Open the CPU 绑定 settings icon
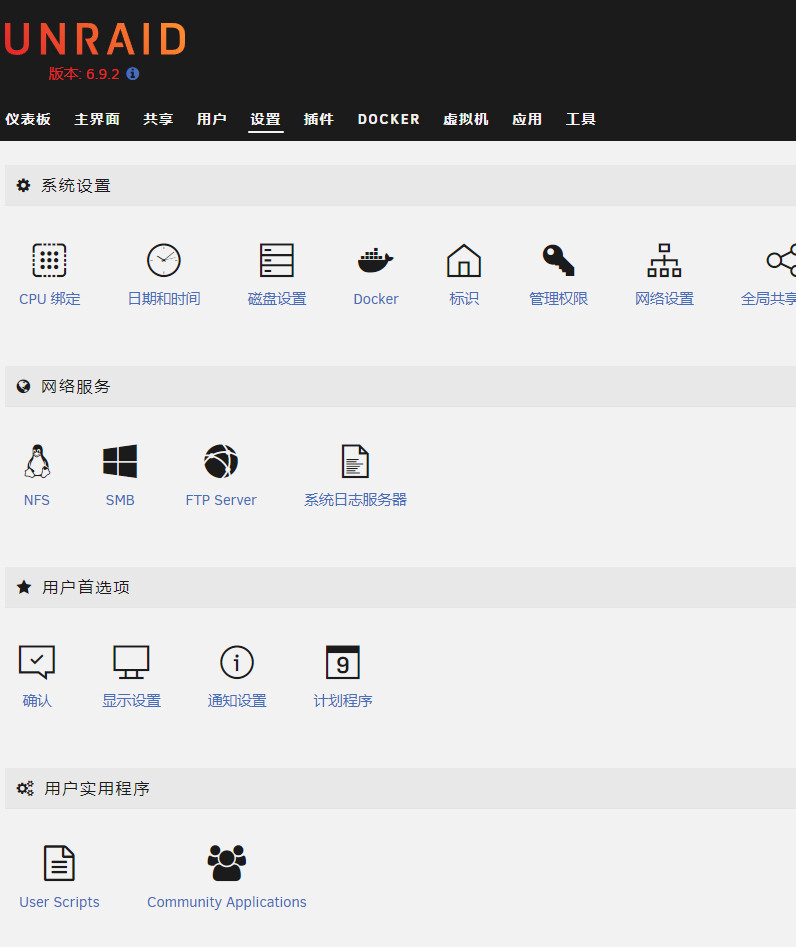The height and width of the screenshot is (947, 796). point(49,260)
